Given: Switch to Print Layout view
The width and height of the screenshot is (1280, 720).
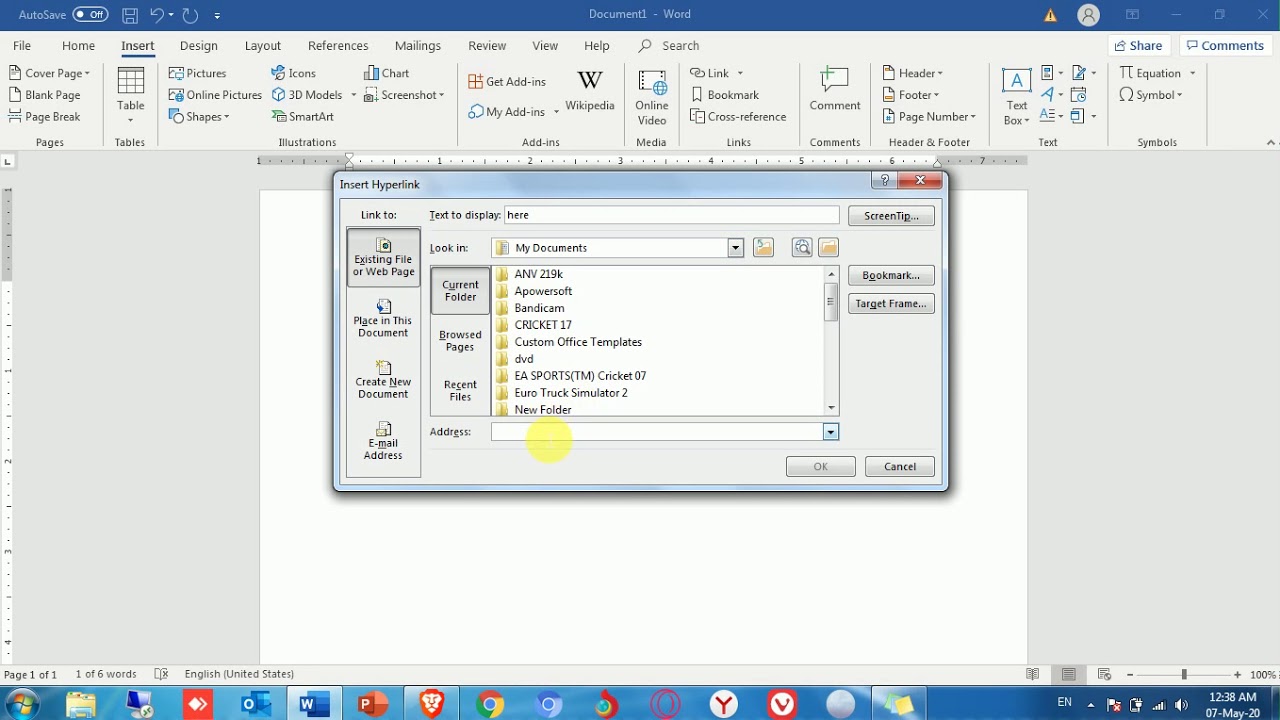Looking at the screenshot, I should [x=1069, y=674].
